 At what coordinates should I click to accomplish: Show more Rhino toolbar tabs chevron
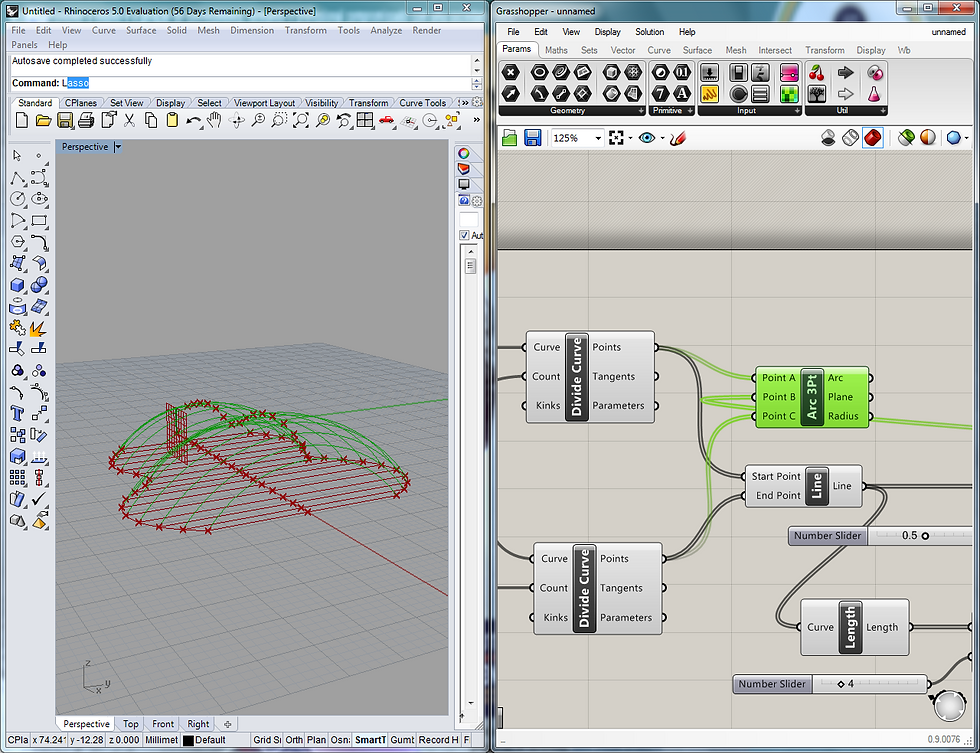click(464, 103)
